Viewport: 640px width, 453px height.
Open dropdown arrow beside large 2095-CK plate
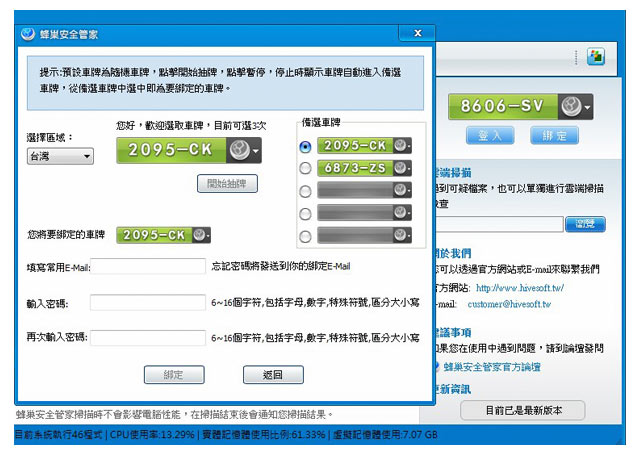(x=256, y=151)
